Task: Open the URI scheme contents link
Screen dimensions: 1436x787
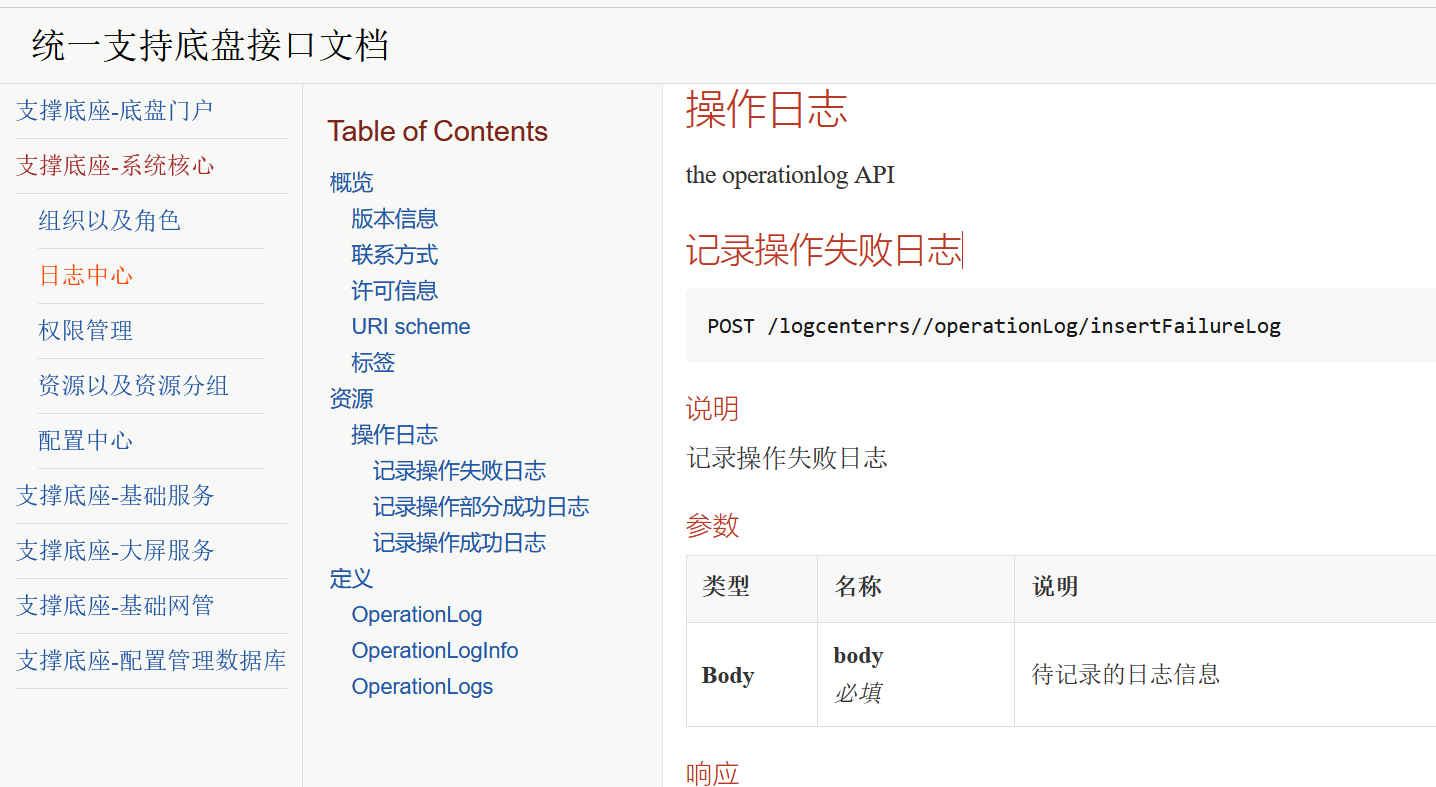Action: tap(410, 326)
